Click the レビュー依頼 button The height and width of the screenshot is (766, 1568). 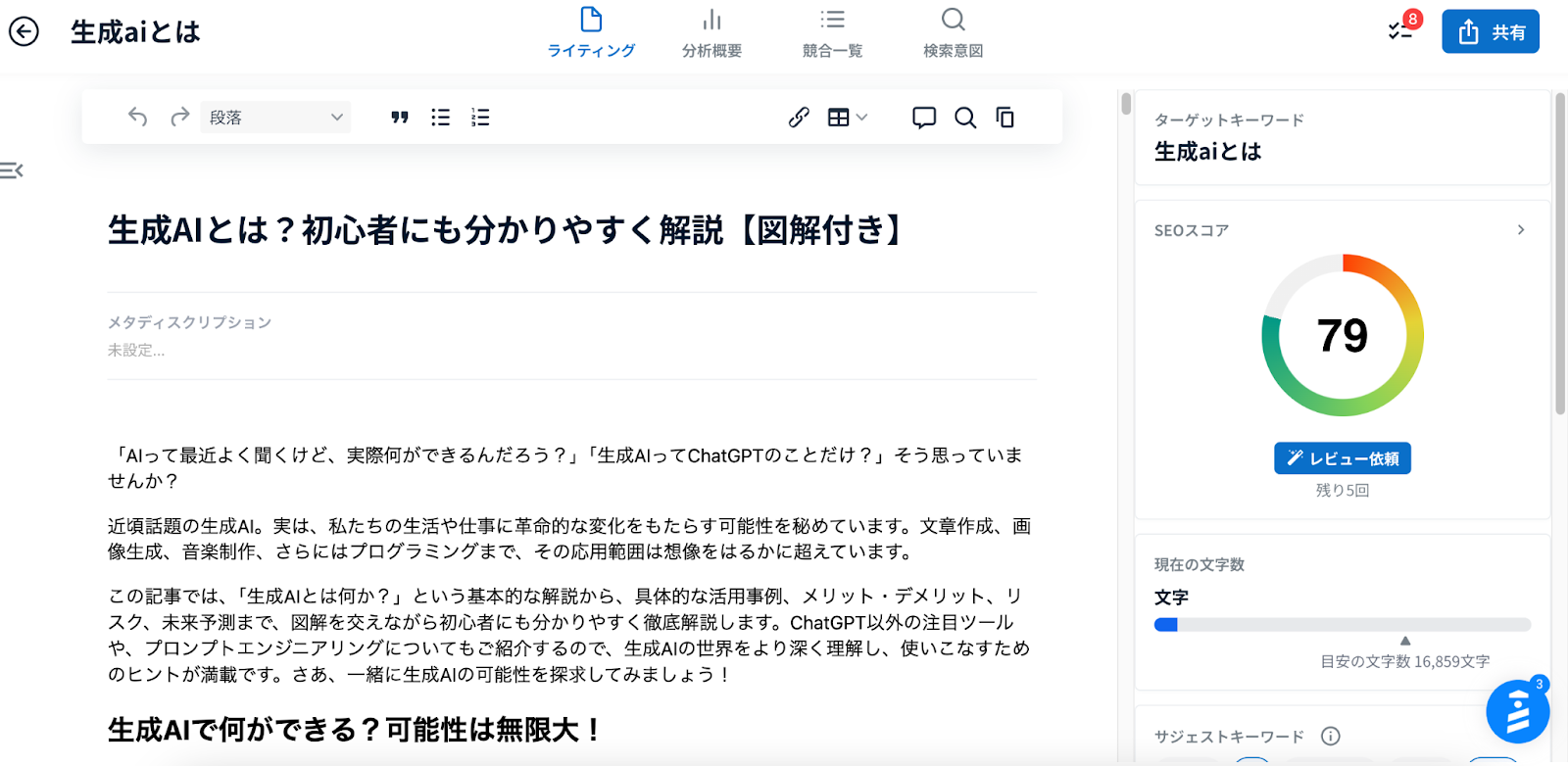1343,458
